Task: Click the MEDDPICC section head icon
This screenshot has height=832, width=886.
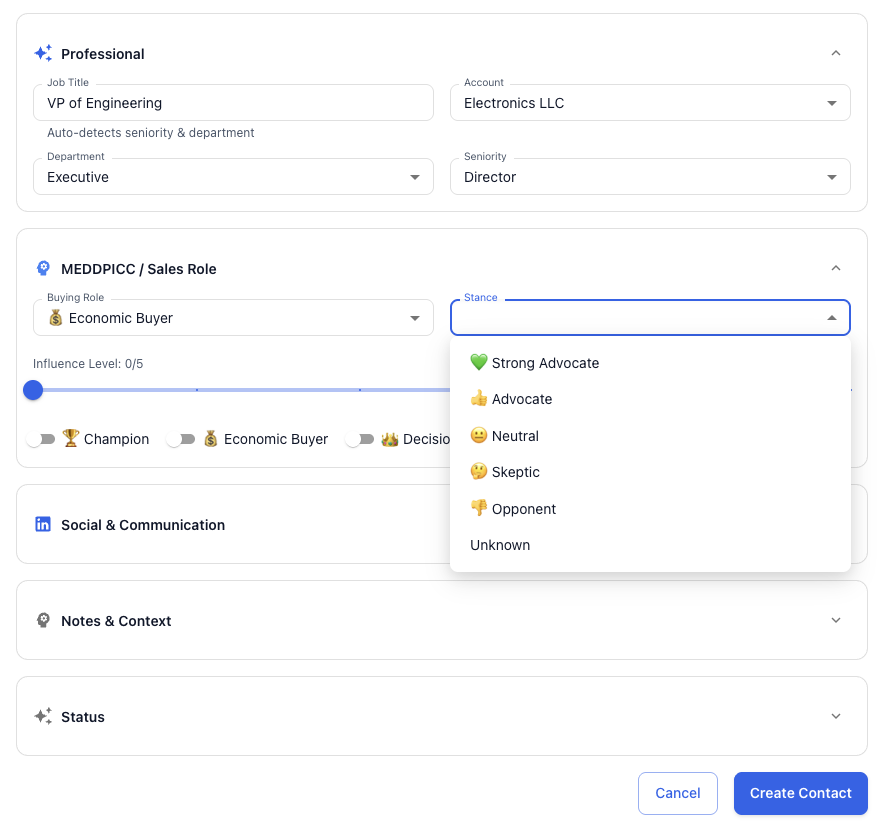Action: (43, 269)
